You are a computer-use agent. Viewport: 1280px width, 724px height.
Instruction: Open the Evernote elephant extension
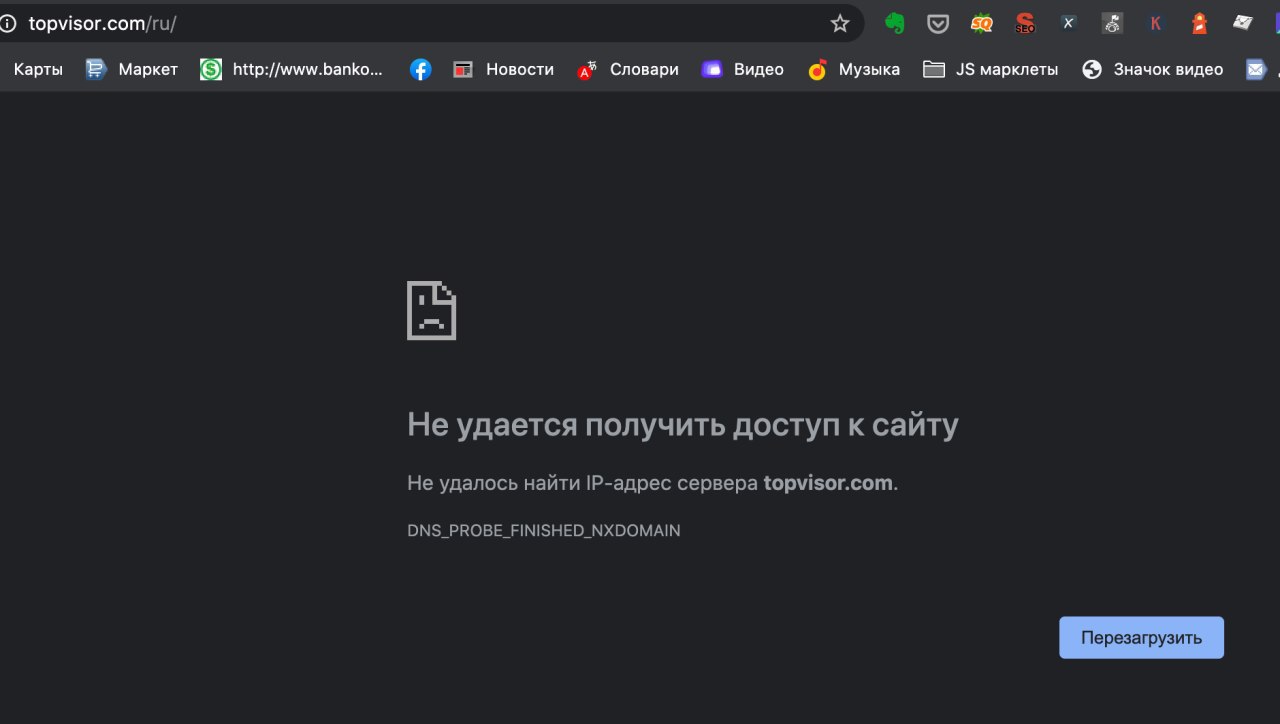[x=895, y=23]
